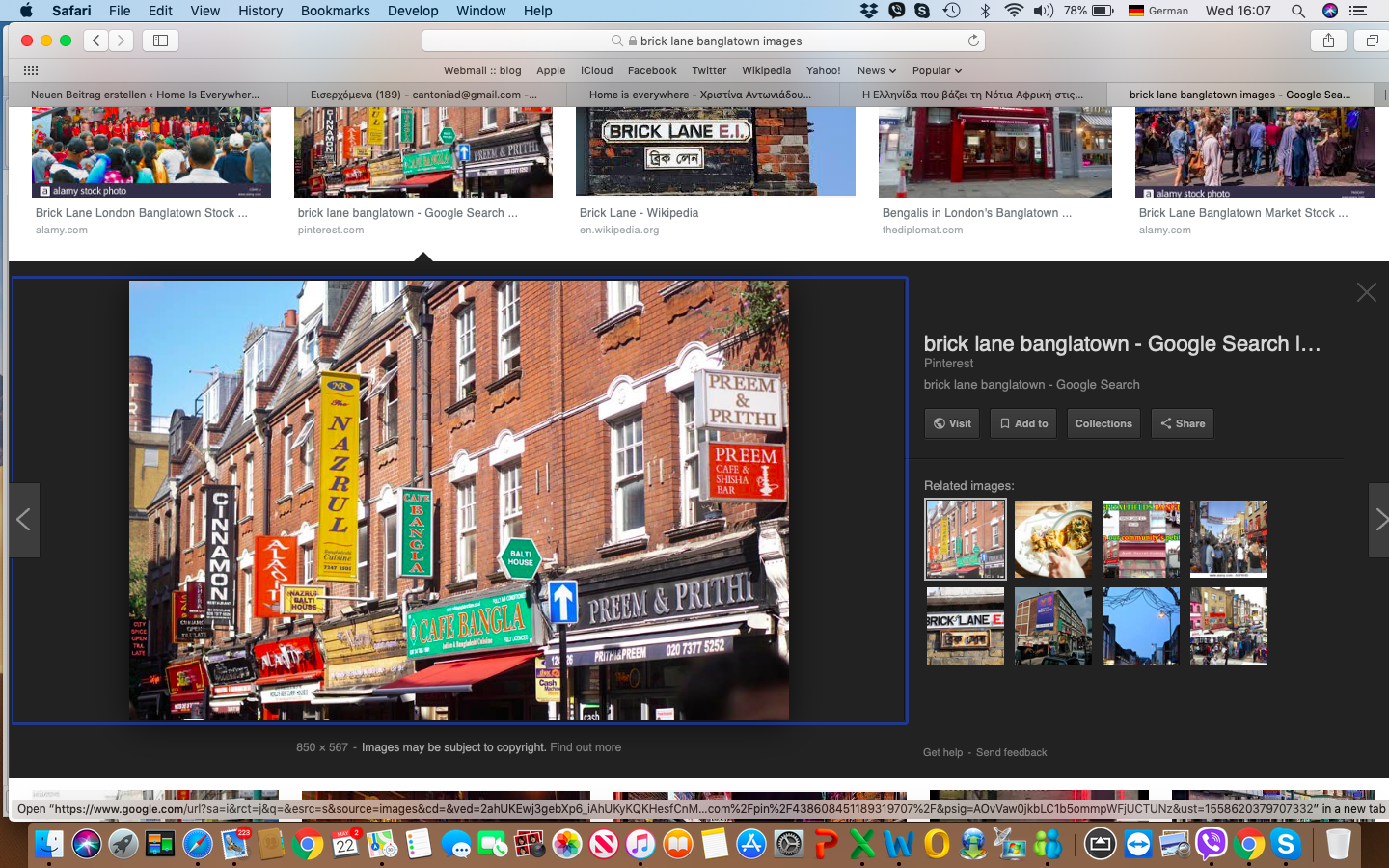Screen dimensions: 1389x868
Task: Select the blue sky related thumbnail
Action: (x=1141, y=626)
